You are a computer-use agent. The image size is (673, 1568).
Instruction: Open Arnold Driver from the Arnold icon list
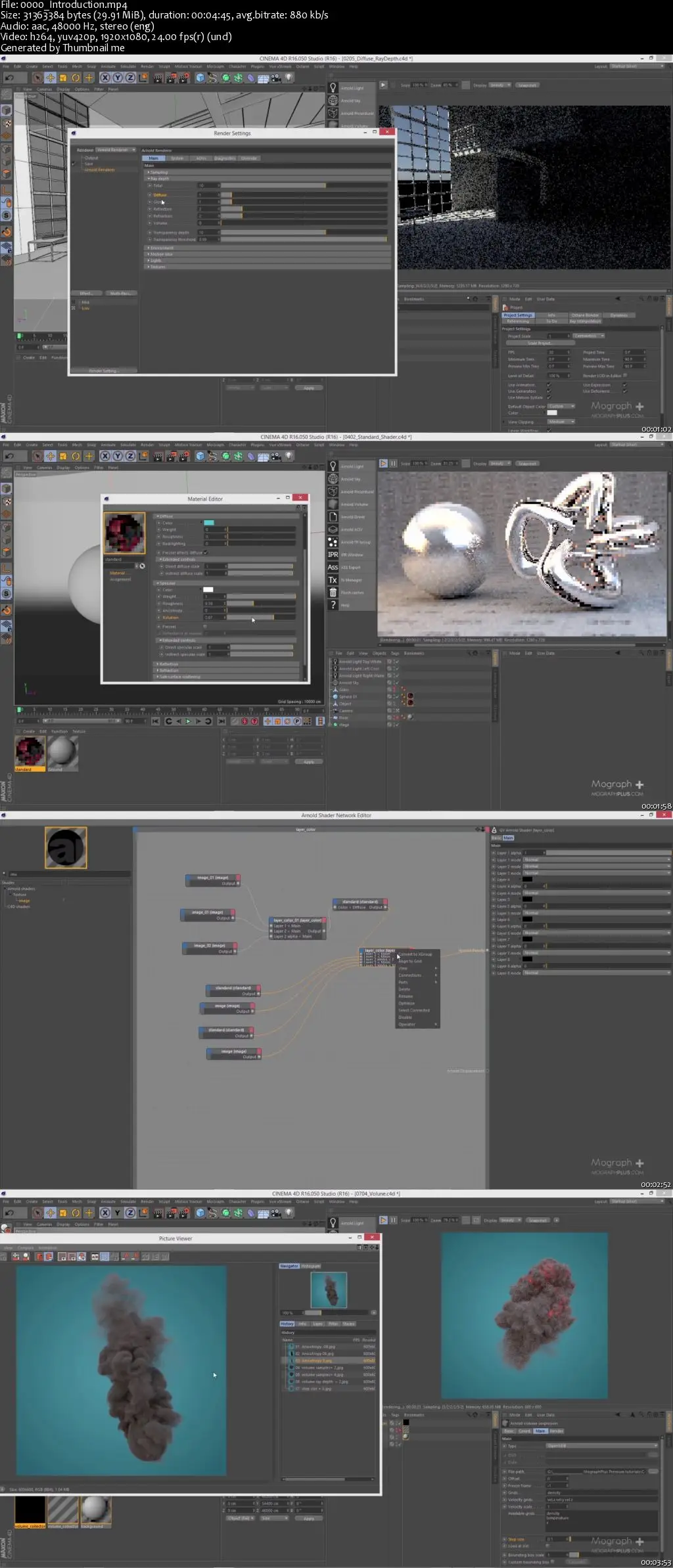[x=333, y=517]
